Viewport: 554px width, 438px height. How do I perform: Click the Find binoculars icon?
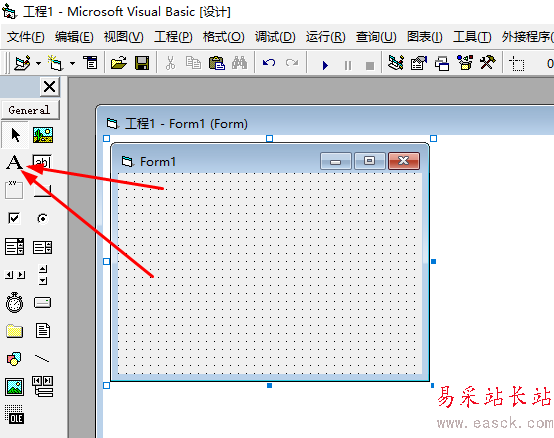240,63
